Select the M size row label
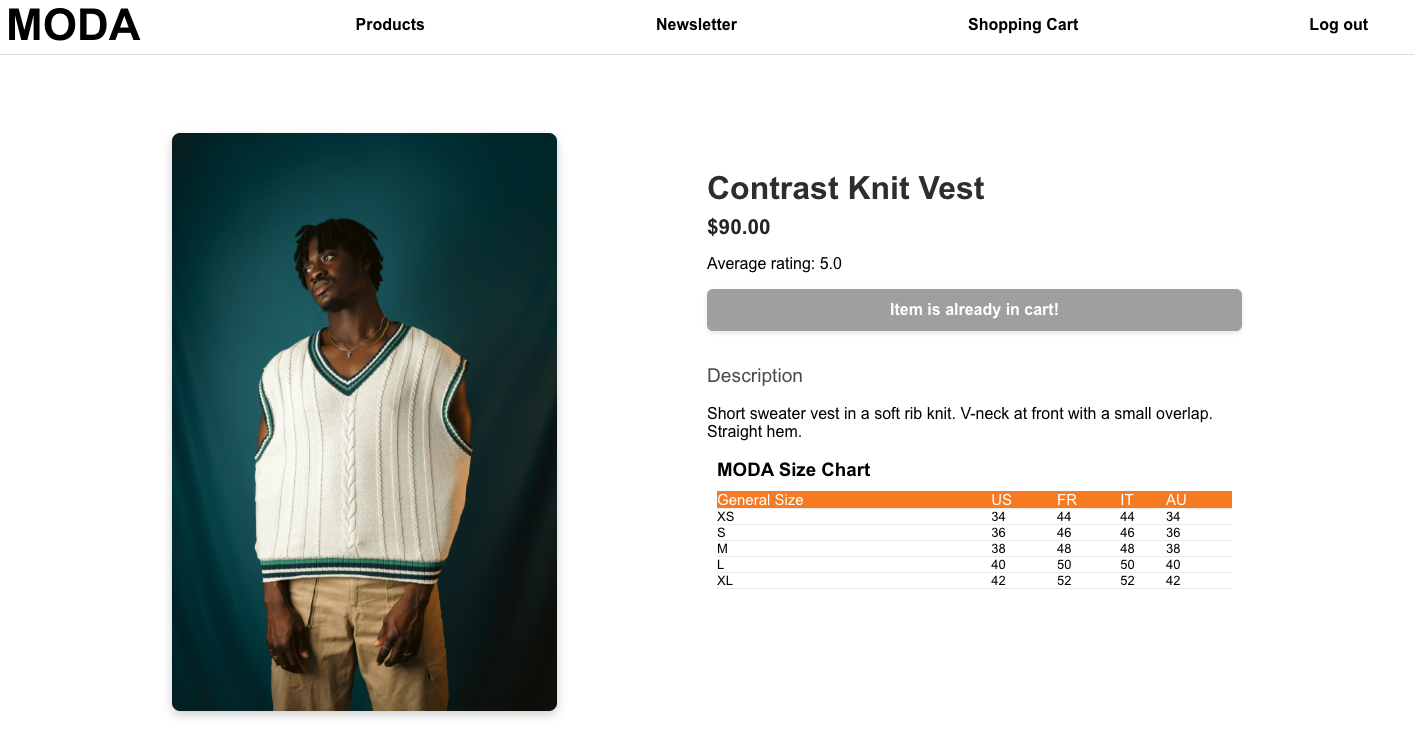 [x=723, y=549]
